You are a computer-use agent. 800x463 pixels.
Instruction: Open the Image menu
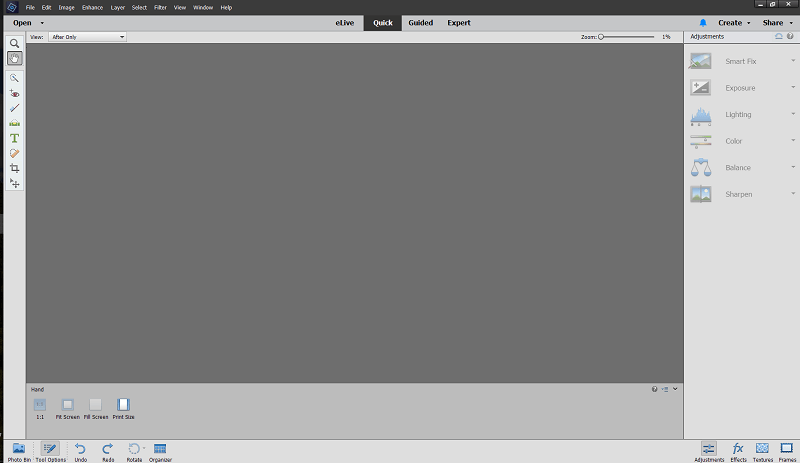coord(66,8)
